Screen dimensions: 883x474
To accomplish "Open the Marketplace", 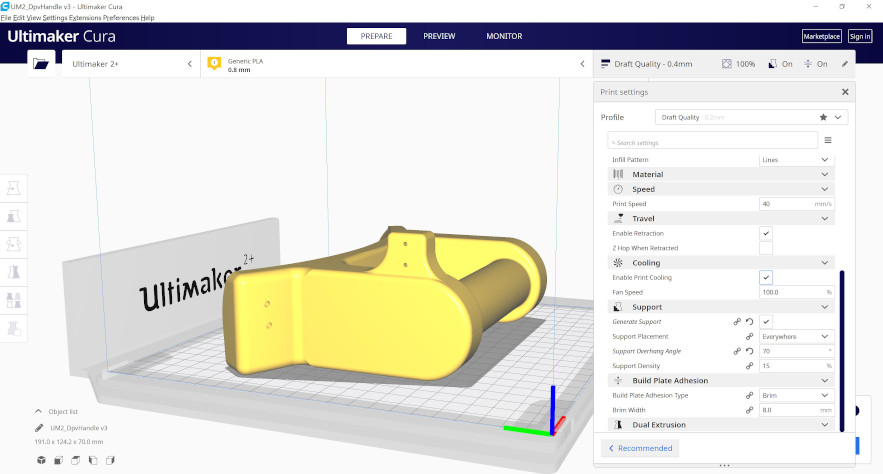I will [822, 36].
